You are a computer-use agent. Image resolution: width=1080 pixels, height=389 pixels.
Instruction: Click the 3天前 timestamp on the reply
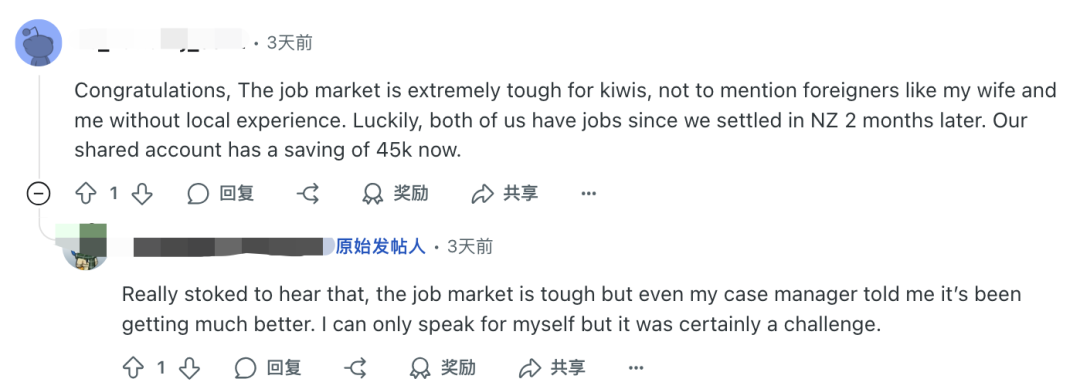pos(470,246)
